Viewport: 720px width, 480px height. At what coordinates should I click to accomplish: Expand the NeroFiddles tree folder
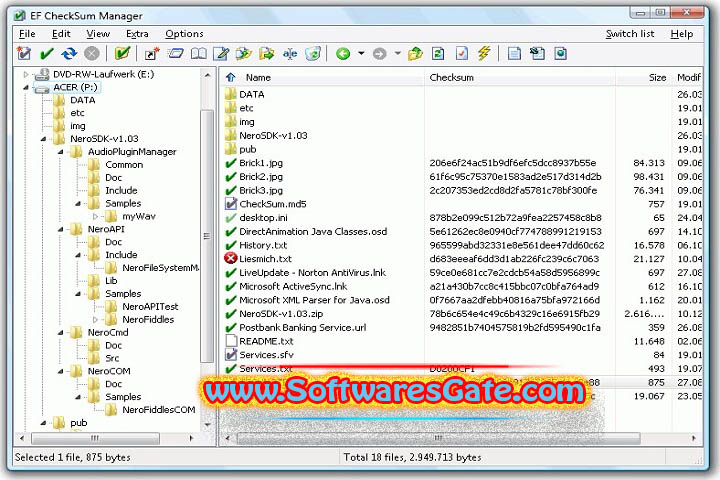click(95, 319)
